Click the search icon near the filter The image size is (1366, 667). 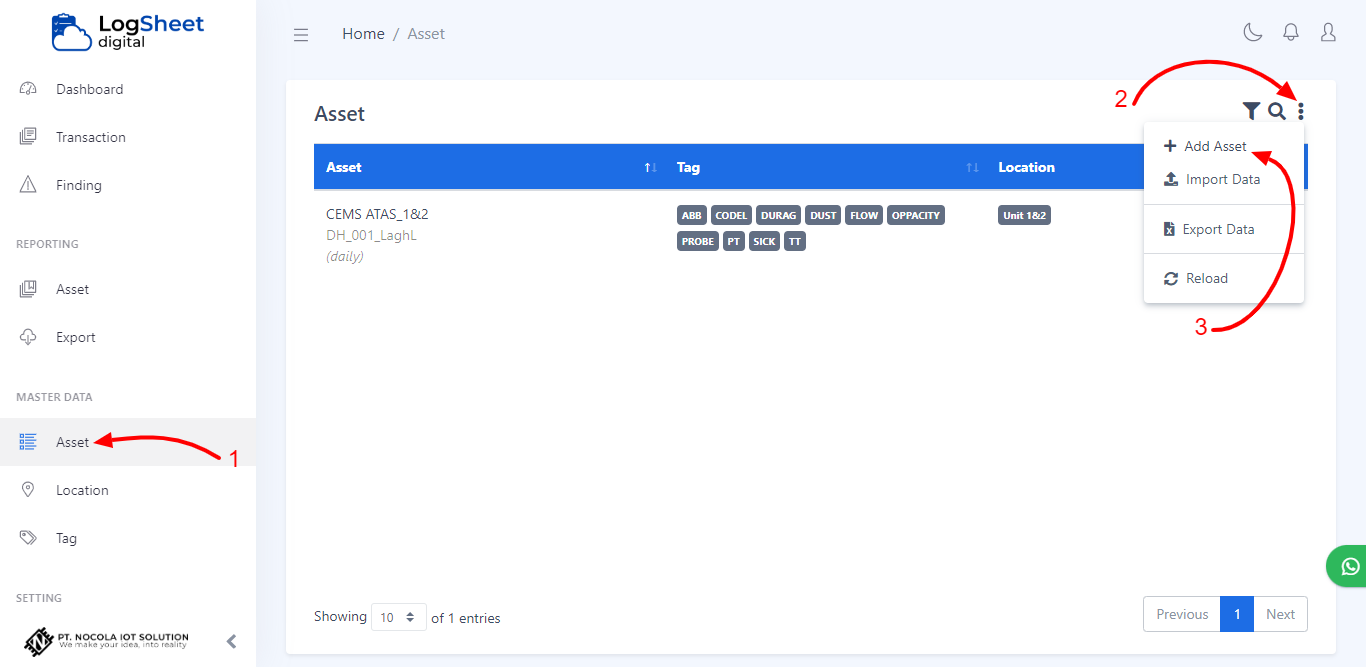tap(1276, 111)
